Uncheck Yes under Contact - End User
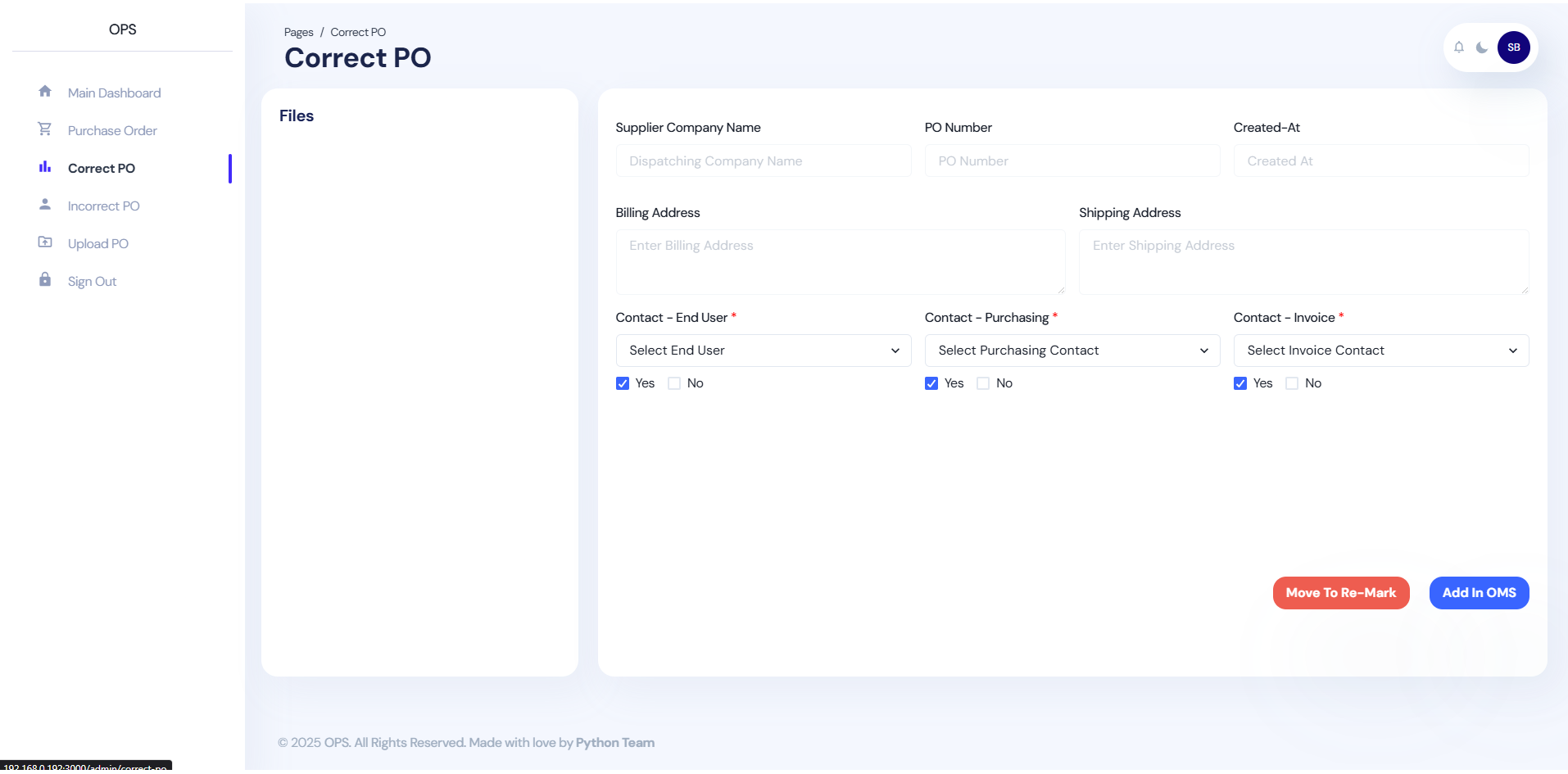1568x774 pixels. point(623,383)
